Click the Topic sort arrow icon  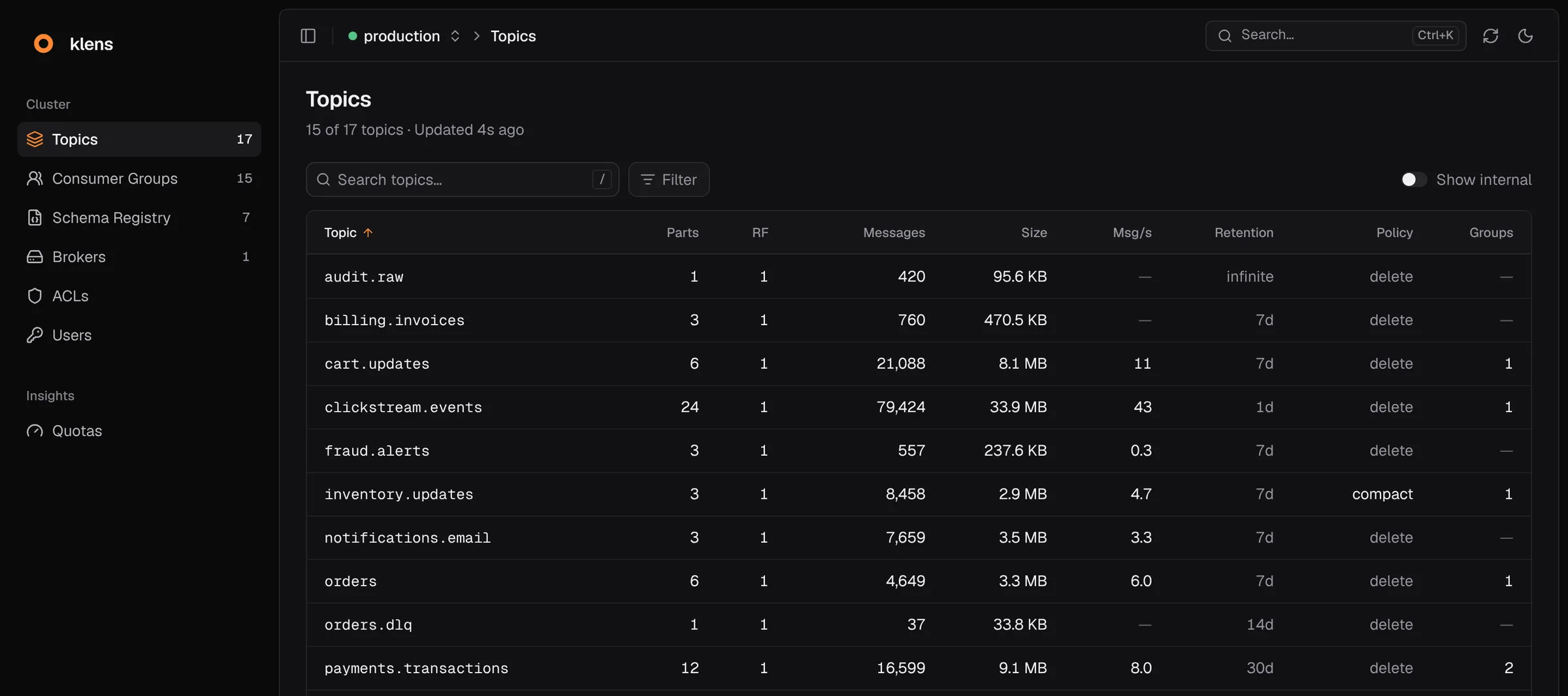[368, 232]
